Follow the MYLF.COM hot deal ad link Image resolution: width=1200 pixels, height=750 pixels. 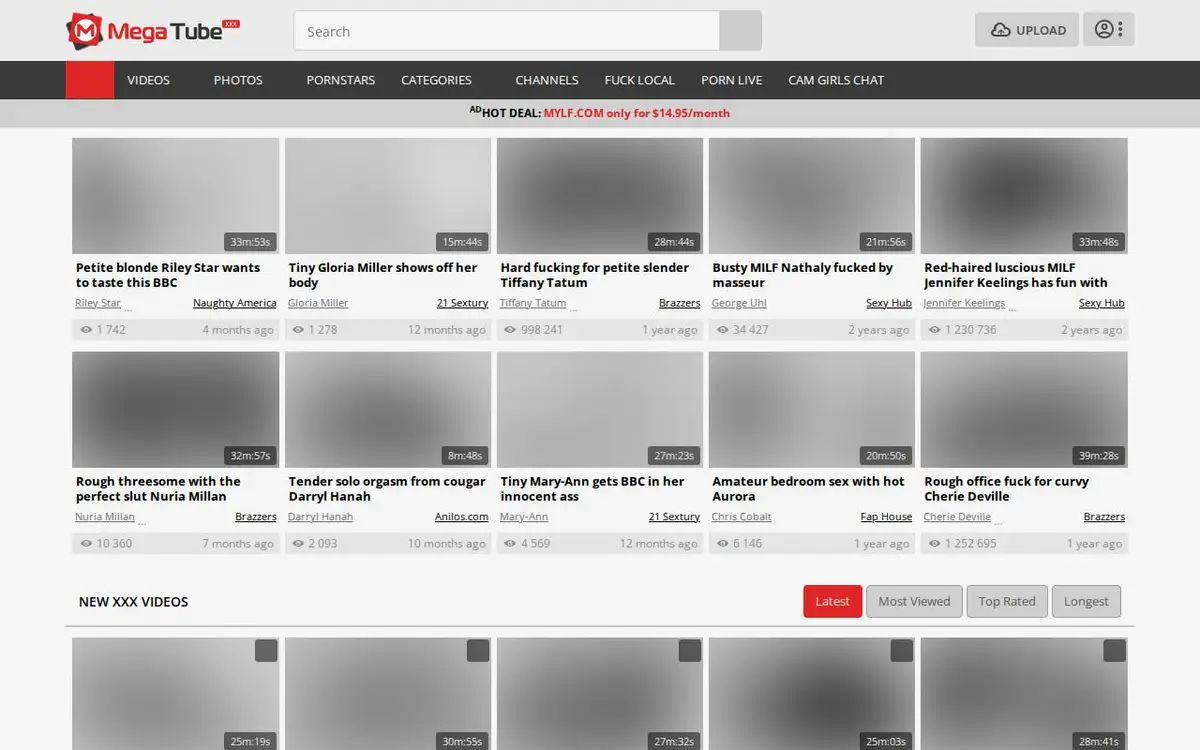[637, 113]
